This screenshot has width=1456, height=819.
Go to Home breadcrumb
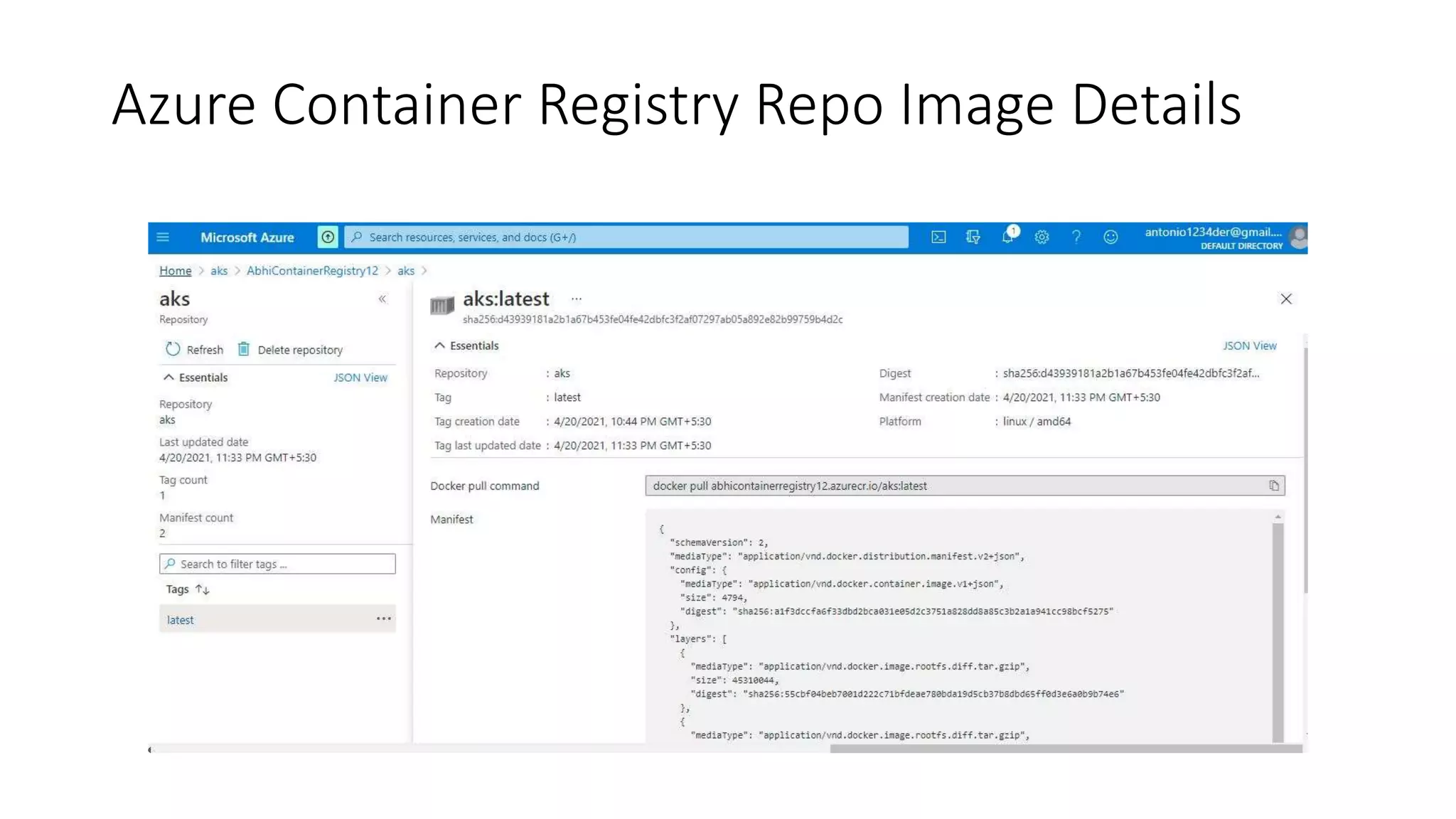(175, 271)
